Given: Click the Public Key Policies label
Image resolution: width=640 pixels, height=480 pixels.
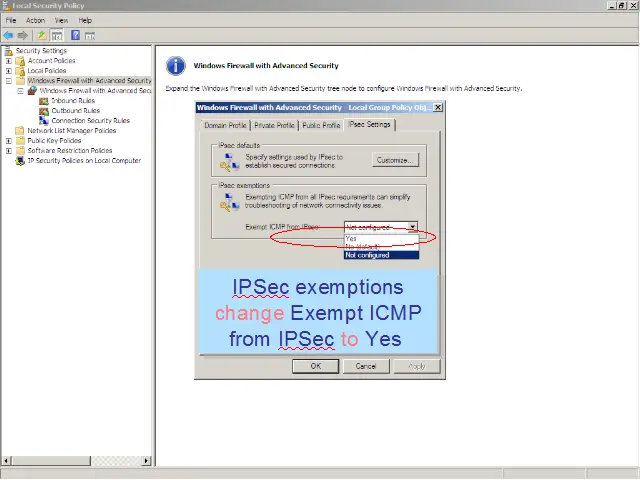Looking at the screenshot, I should pyautogui.click(x=54, y=141).
